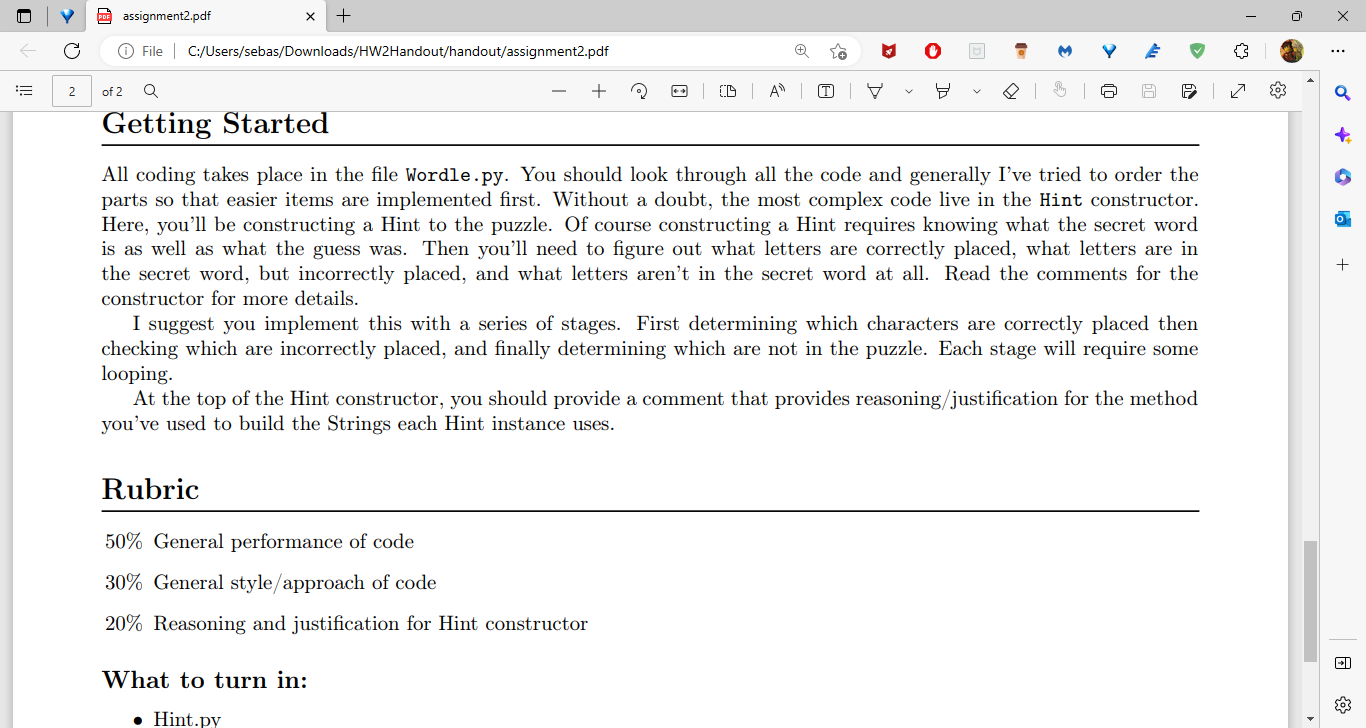Rotate the PDF page
This screenshot has height=728, width=1366.
tap(639, 90)
